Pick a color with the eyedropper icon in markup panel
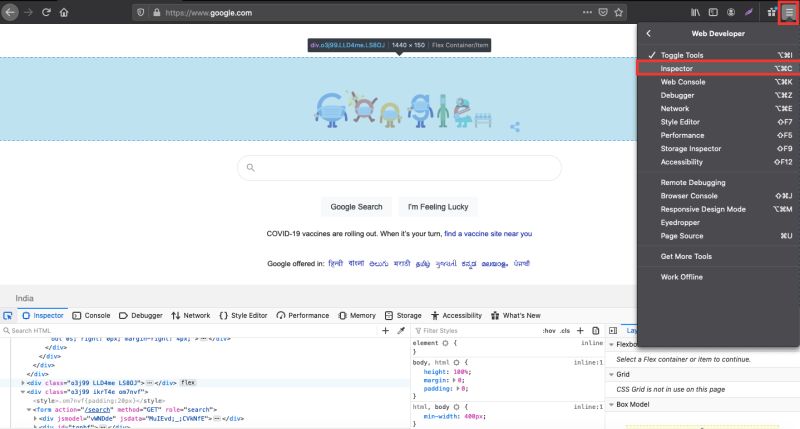The image size is (800, 429). 401,331
